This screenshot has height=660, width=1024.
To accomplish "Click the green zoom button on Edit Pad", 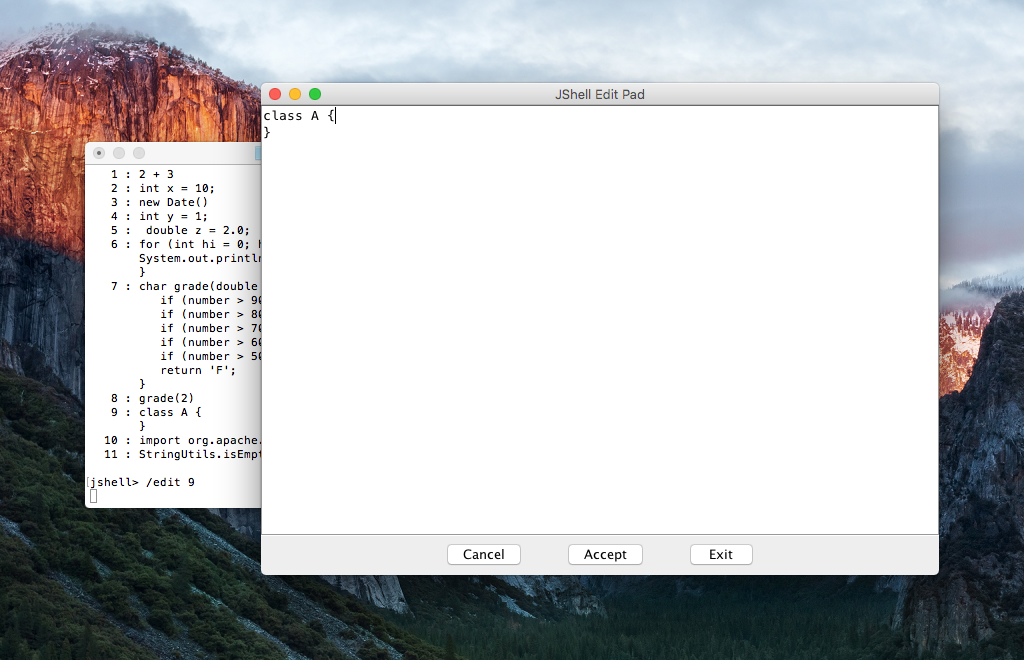I will coord(315,93).
